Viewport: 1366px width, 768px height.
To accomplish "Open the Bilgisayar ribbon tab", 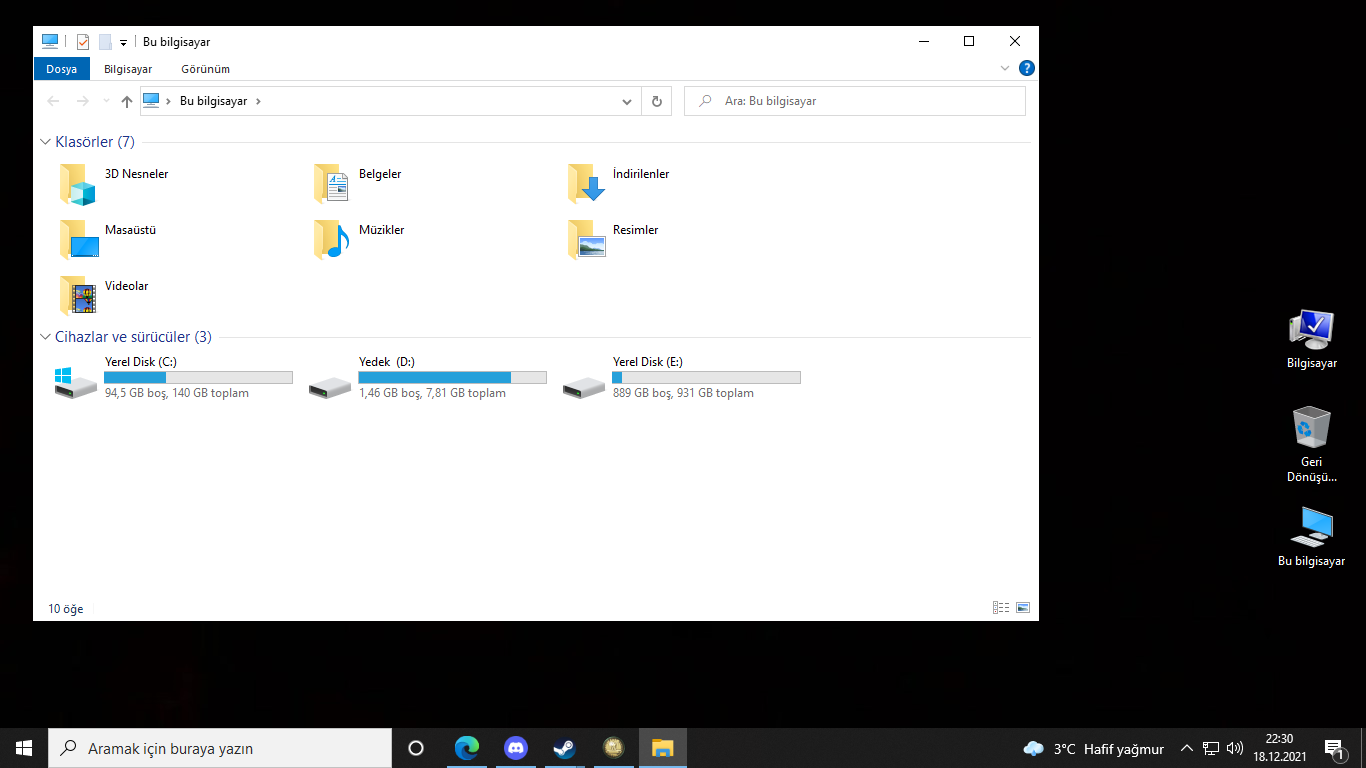I will click(128, 69).
